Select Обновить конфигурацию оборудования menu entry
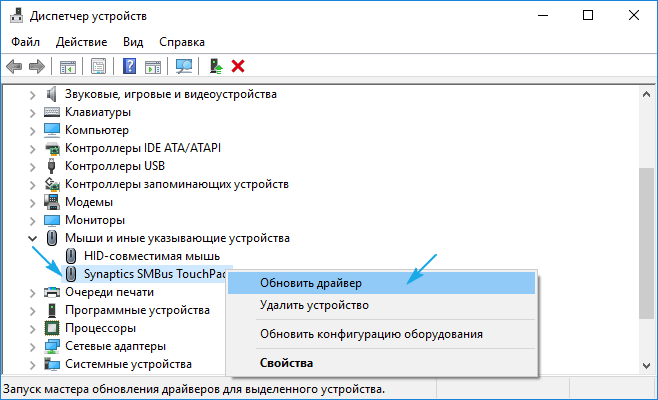This screenshot has width=658, height=400. (x=382, y=334)
